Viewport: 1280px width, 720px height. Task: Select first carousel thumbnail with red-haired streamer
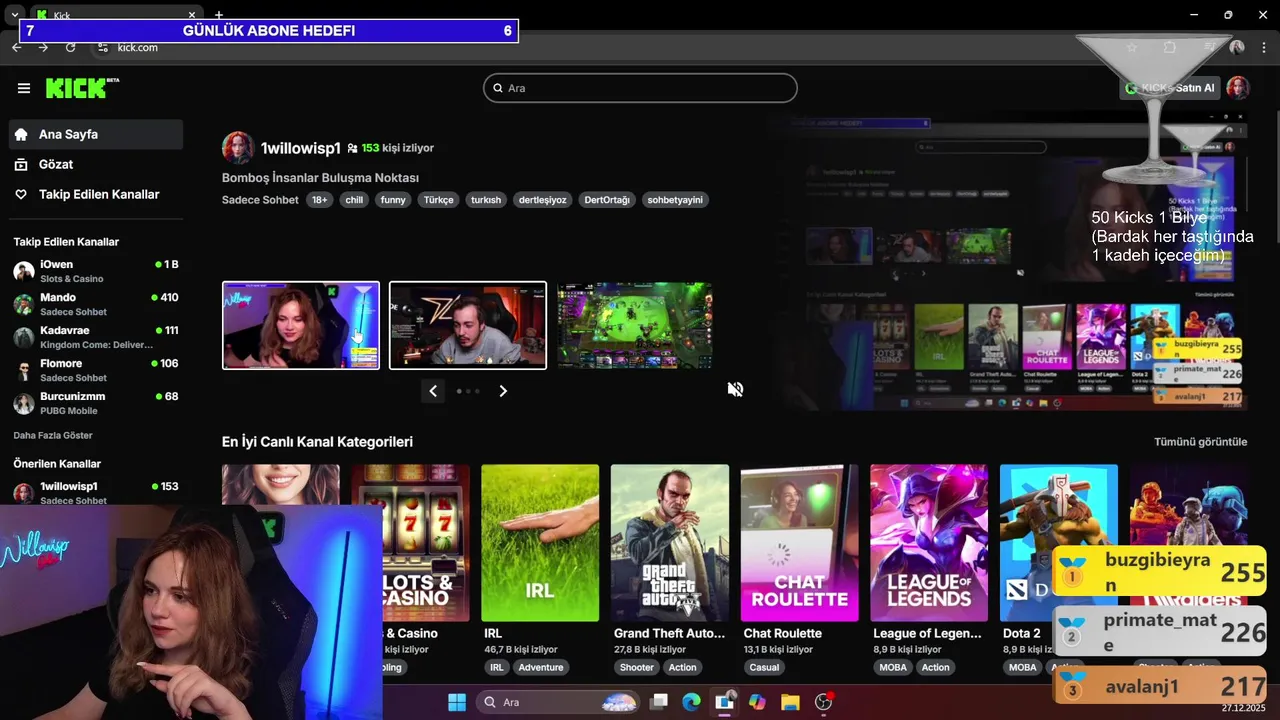301,325
